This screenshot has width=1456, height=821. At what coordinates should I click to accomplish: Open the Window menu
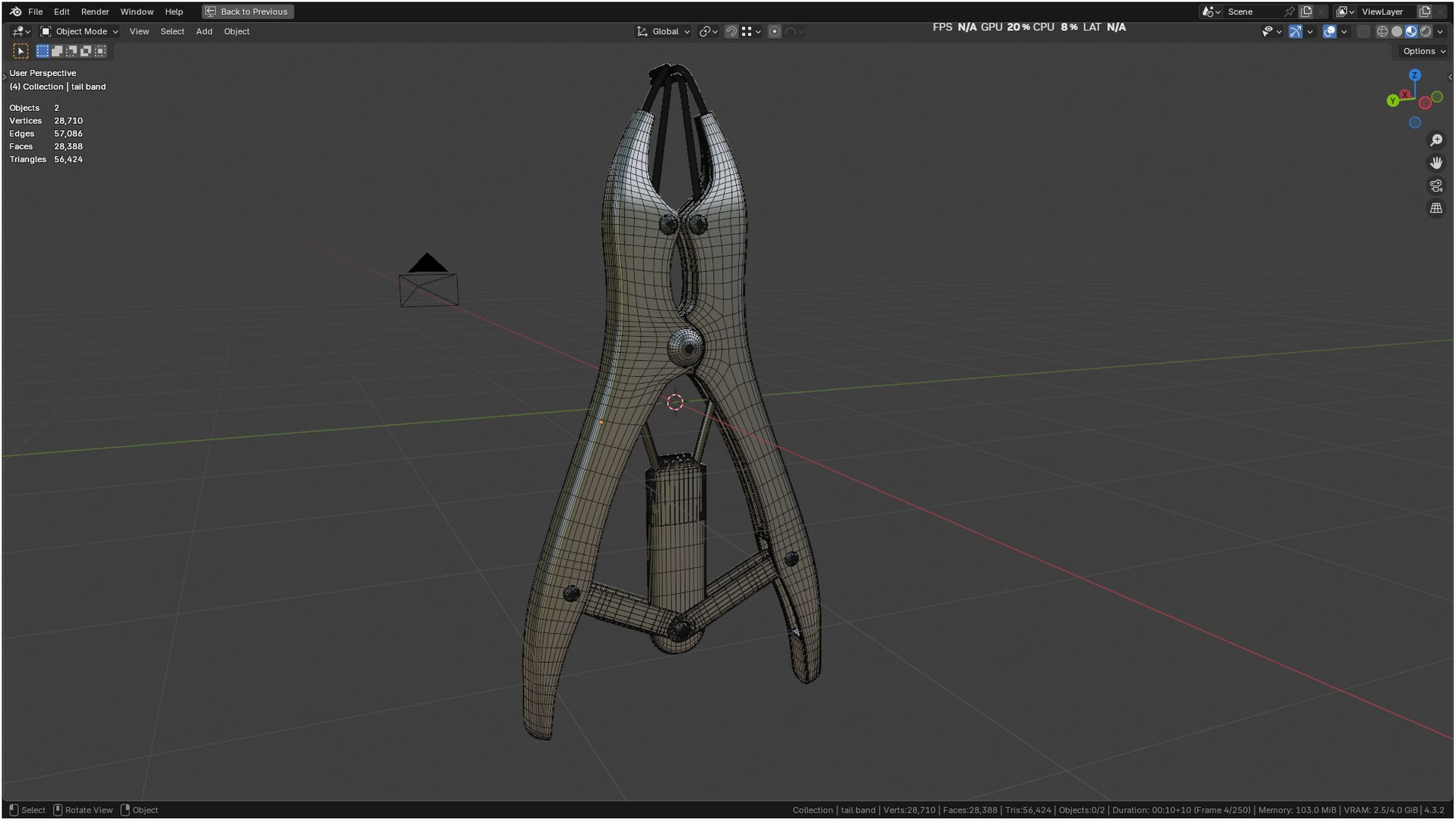click(137, 11)
